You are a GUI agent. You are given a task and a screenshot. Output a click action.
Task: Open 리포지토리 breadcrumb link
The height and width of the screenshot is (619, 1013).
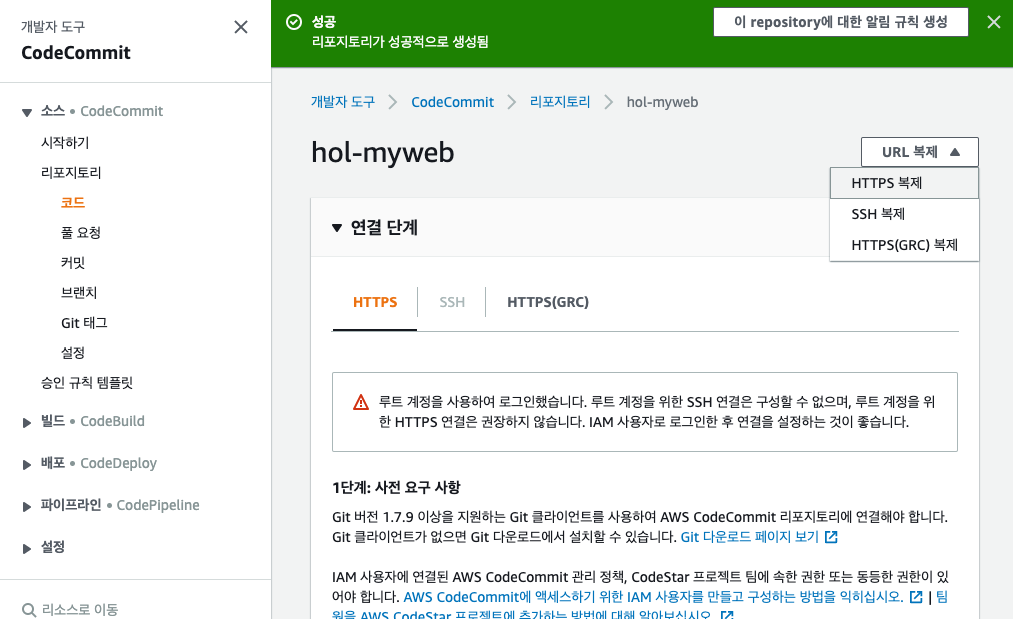click(x=559, y=102)
